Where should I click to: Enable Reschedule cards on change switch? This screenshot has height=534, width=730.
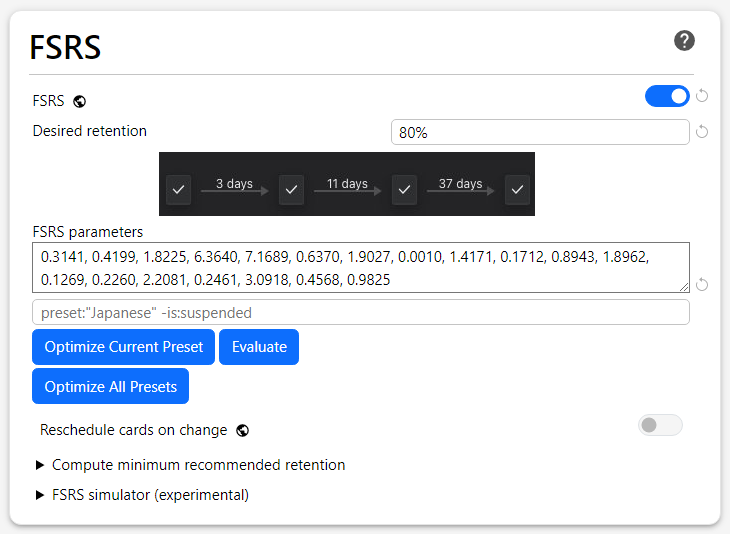660,426
